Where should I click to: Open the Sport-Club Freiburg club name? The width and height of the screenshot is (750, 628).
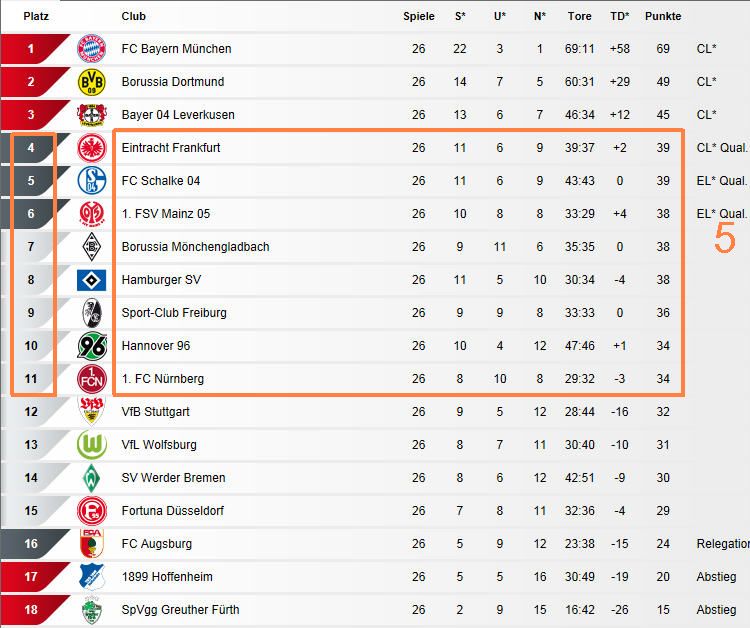(174, 313)
